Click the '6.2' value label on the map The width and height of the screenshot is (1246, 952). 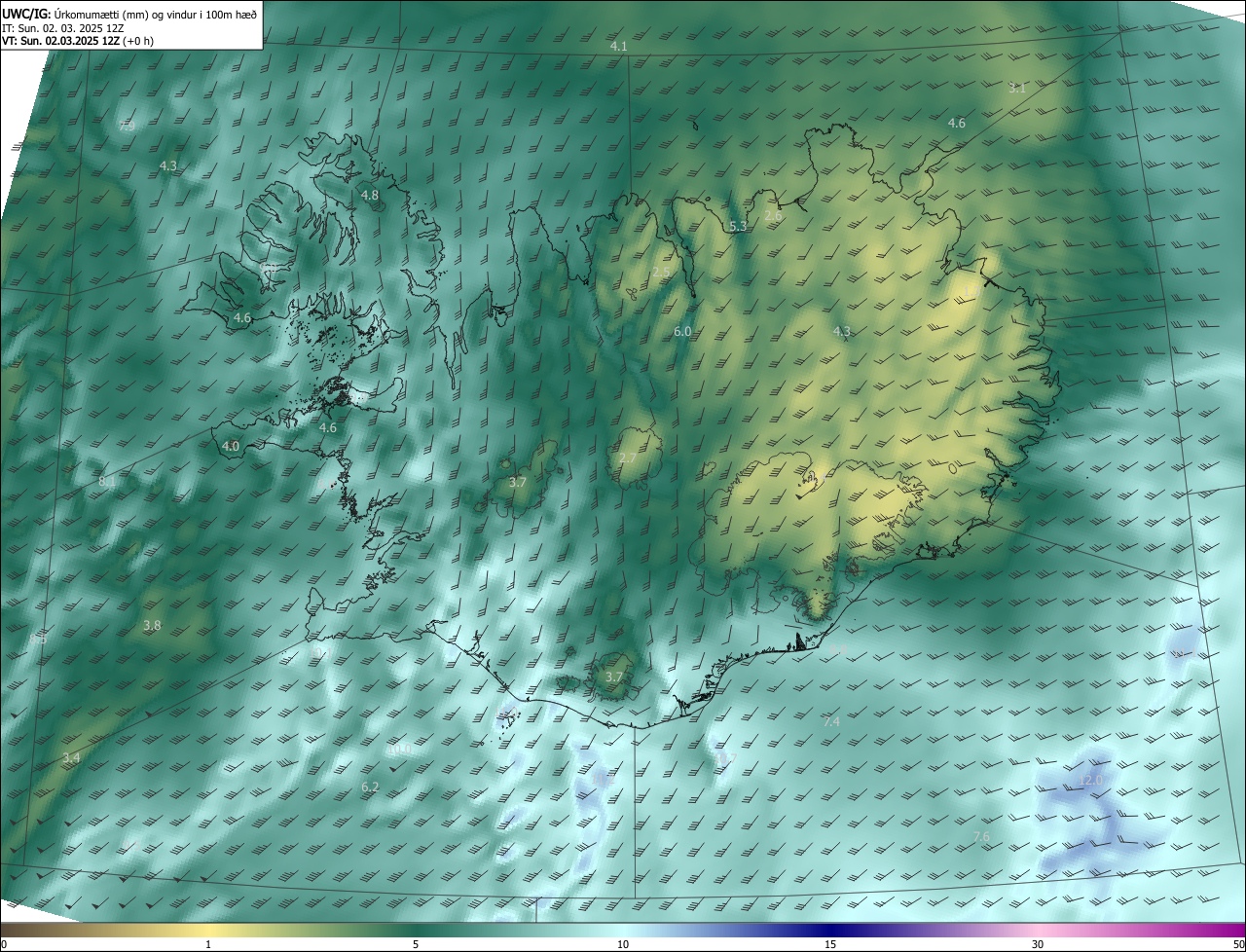pyautogui.click(x=370, y=787)
